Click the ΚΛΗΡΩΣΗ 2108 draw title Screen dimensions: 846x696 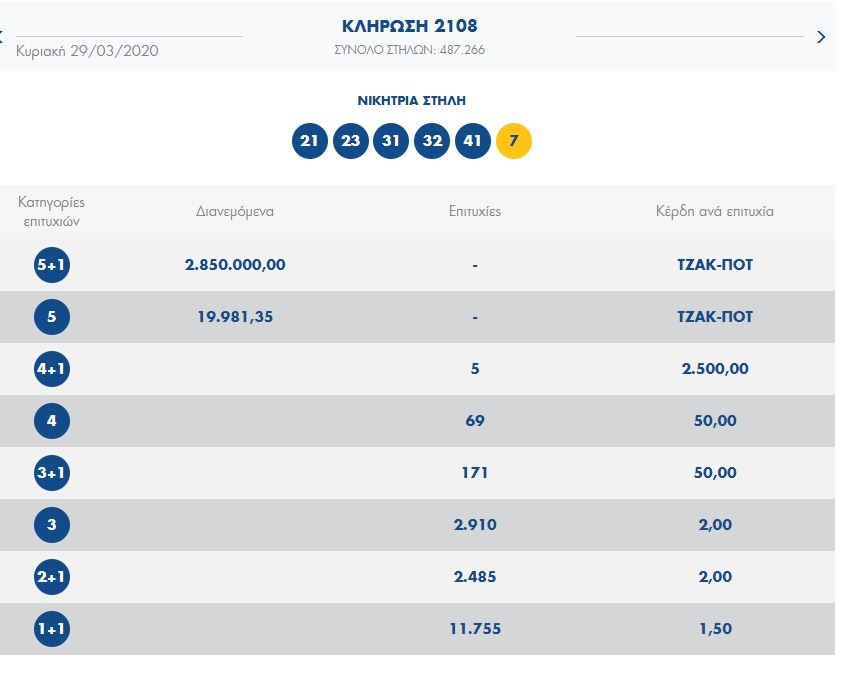(410, 26)
